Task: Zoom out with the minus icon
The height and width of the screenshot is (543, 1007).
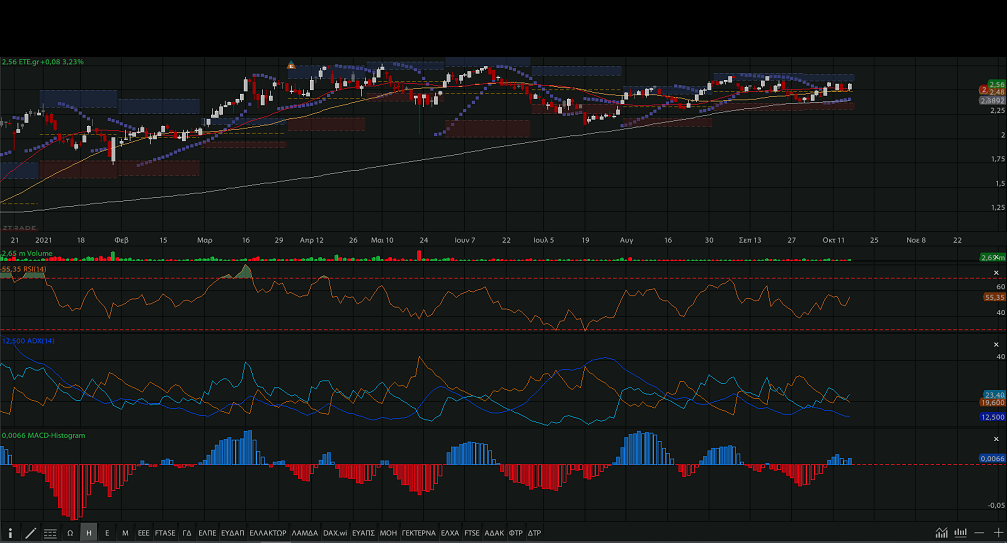Action: (979, 533)
